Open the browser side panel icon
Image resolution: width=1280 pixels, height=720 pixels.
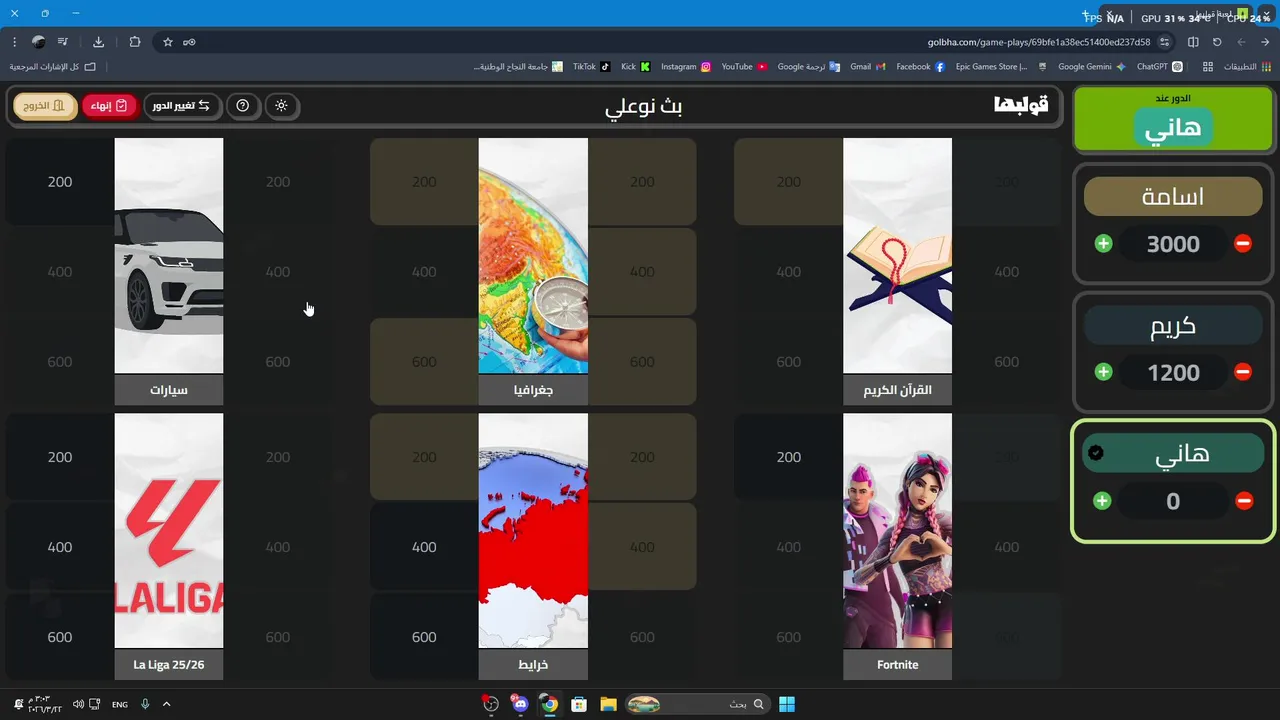(1193, 42)
